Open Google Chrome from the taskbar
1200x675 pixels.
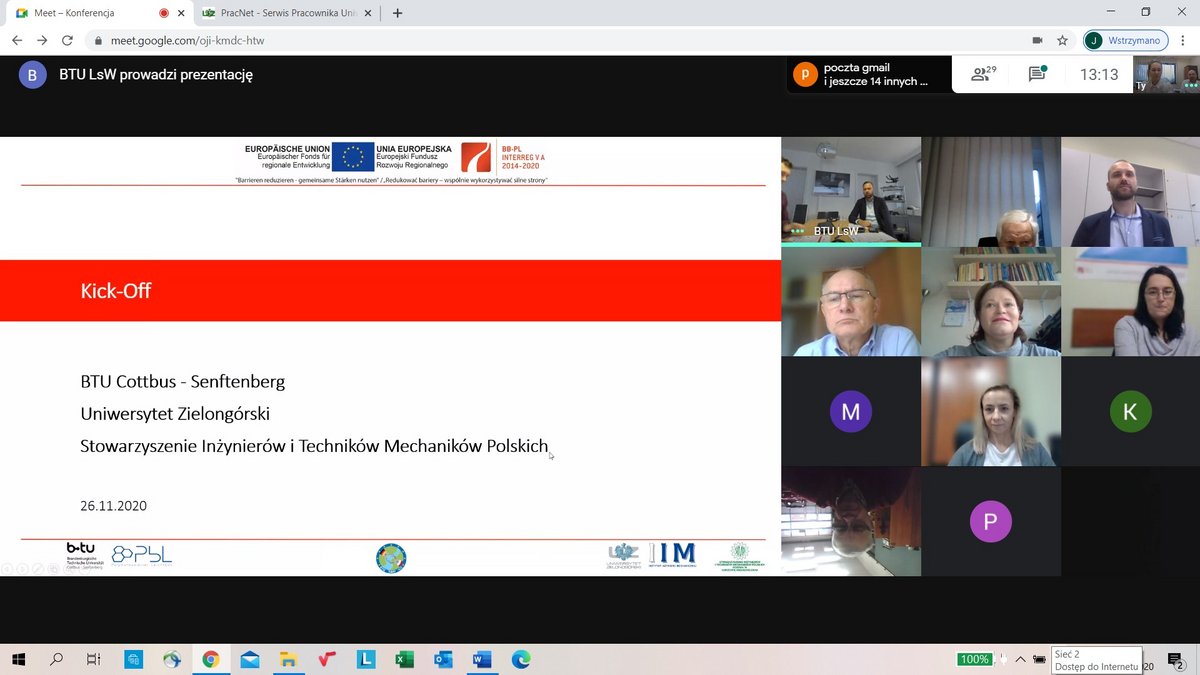(x=210, y=659)
